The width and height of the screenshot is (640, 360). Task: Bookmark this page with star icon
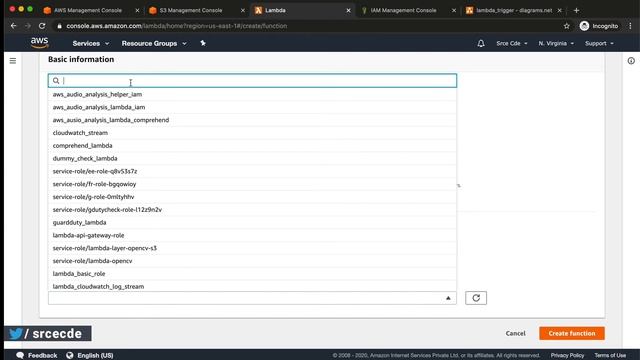(x=567, y=26)
